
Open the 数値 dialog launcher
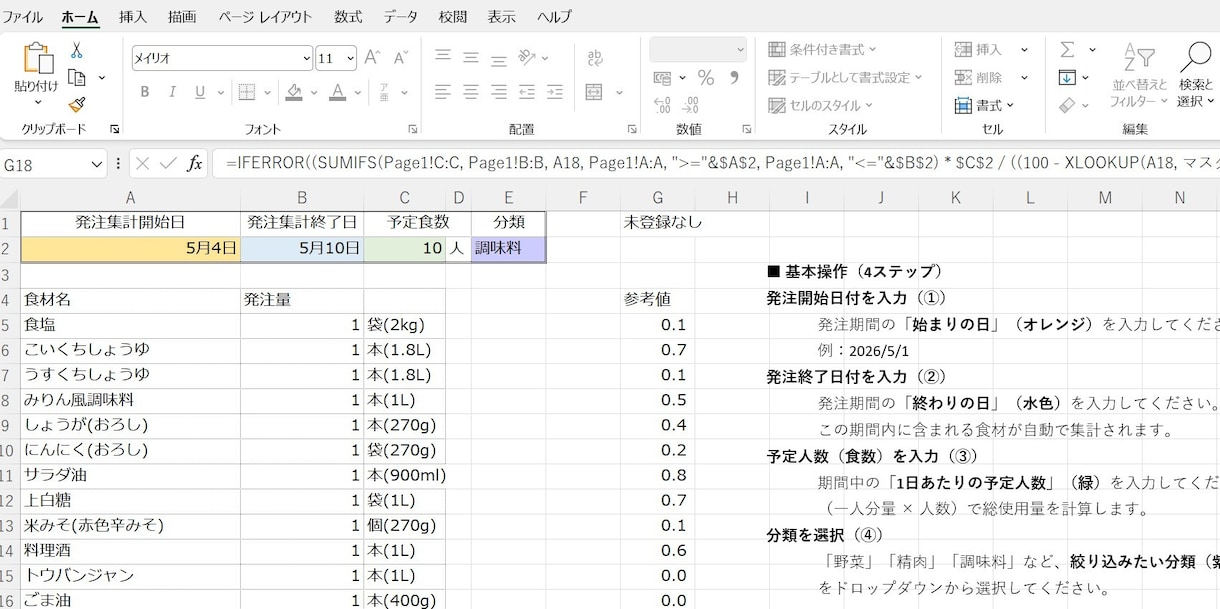pos(746,129)
